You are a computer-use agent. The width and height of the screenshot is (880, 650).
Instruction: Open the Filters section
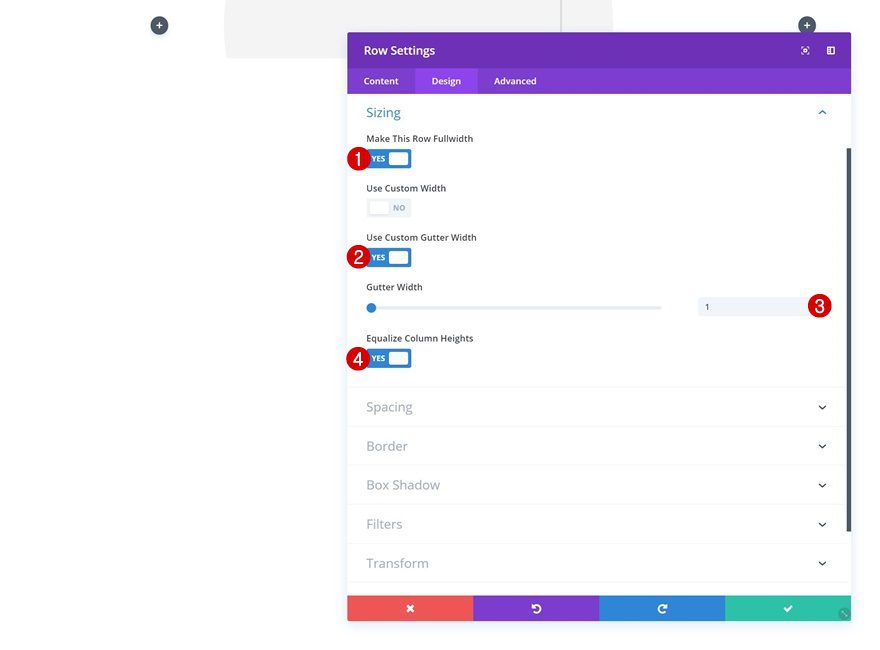(x=598, y=524)
